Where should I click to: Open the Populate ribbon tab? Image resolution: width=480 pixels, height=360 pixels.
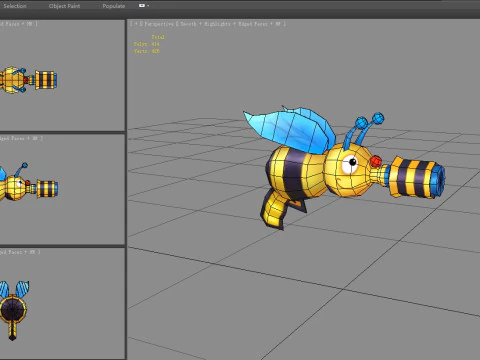pos(114,6)
